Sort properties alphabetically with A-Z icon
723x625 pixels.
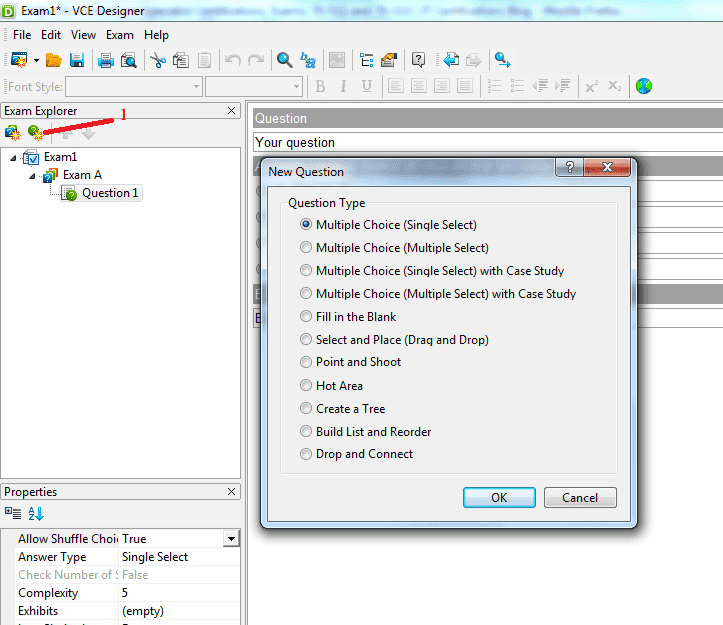[36, 513]
